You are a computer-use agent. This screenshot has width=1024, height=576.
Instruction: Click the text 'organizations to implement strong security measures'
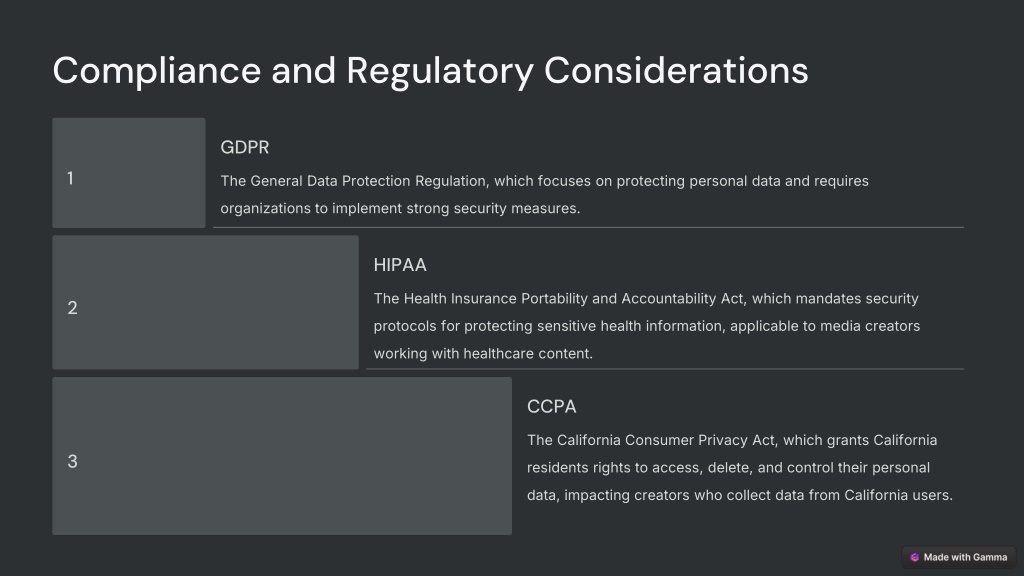click(x=399, y=208)
